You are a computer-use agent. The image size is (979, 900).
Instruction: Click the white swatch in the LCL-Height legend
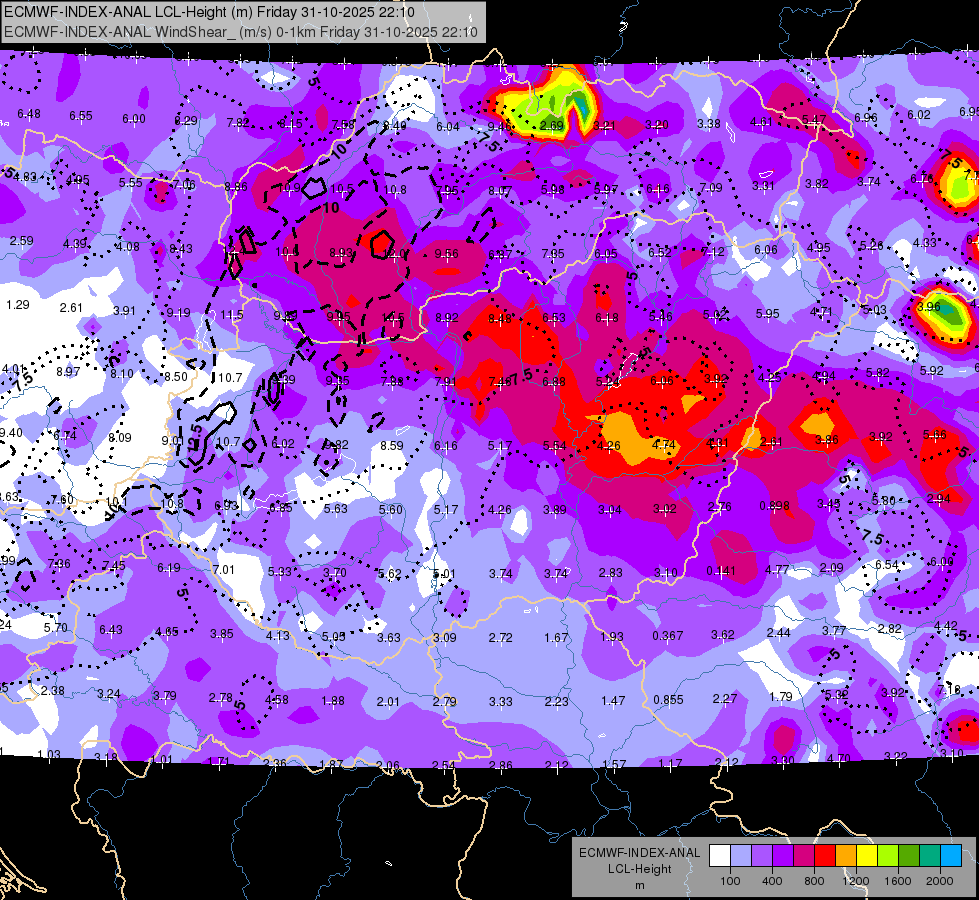[720, 855]
